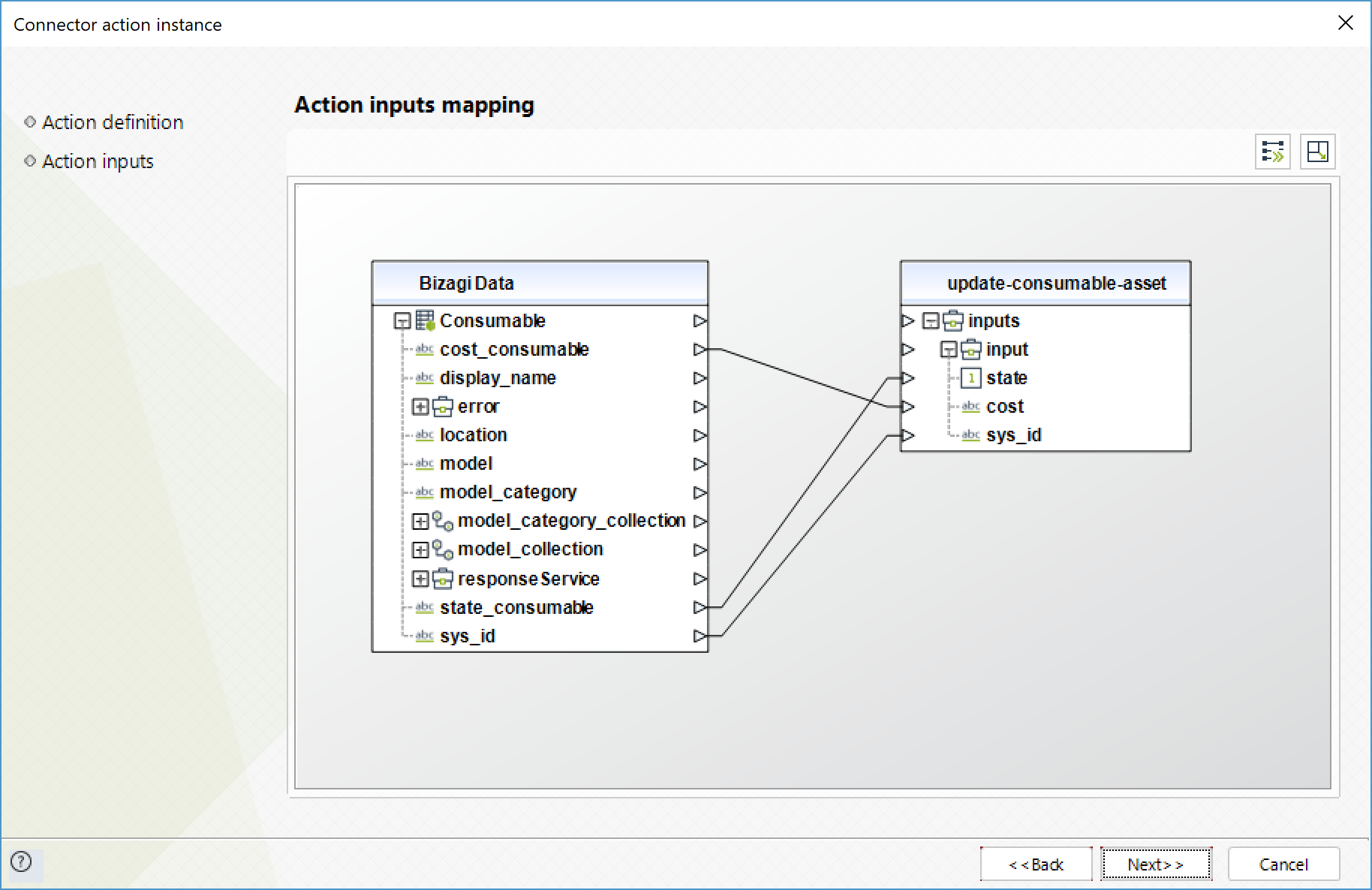The width and height of the screenshot is (1372, 890).
Task: Expand the responseService node
Action: coord(420,579)
